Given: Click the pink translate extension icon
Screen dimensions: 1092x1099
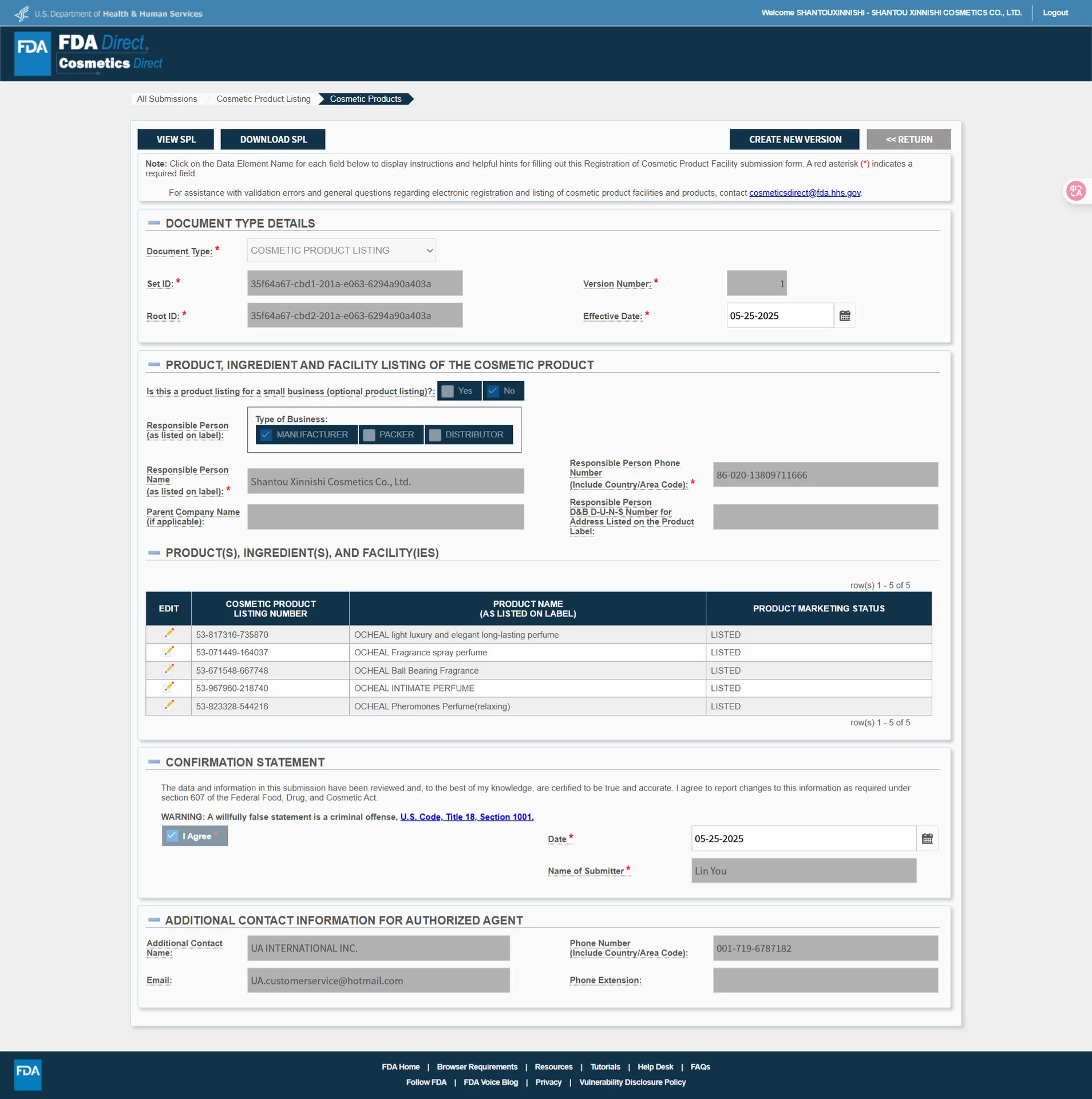Looking at the screenshot, I should pos(1076,191).
